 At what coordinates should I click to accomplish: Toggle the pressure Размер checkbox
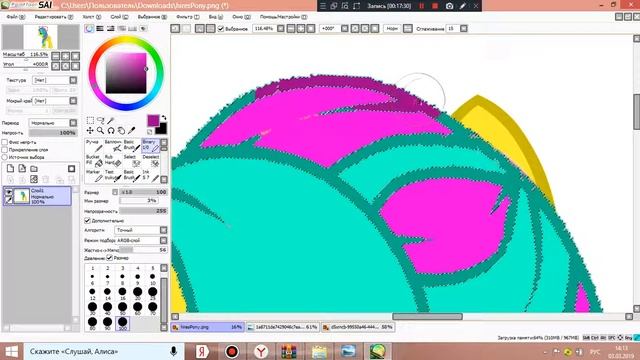click(x=109, y=258)
